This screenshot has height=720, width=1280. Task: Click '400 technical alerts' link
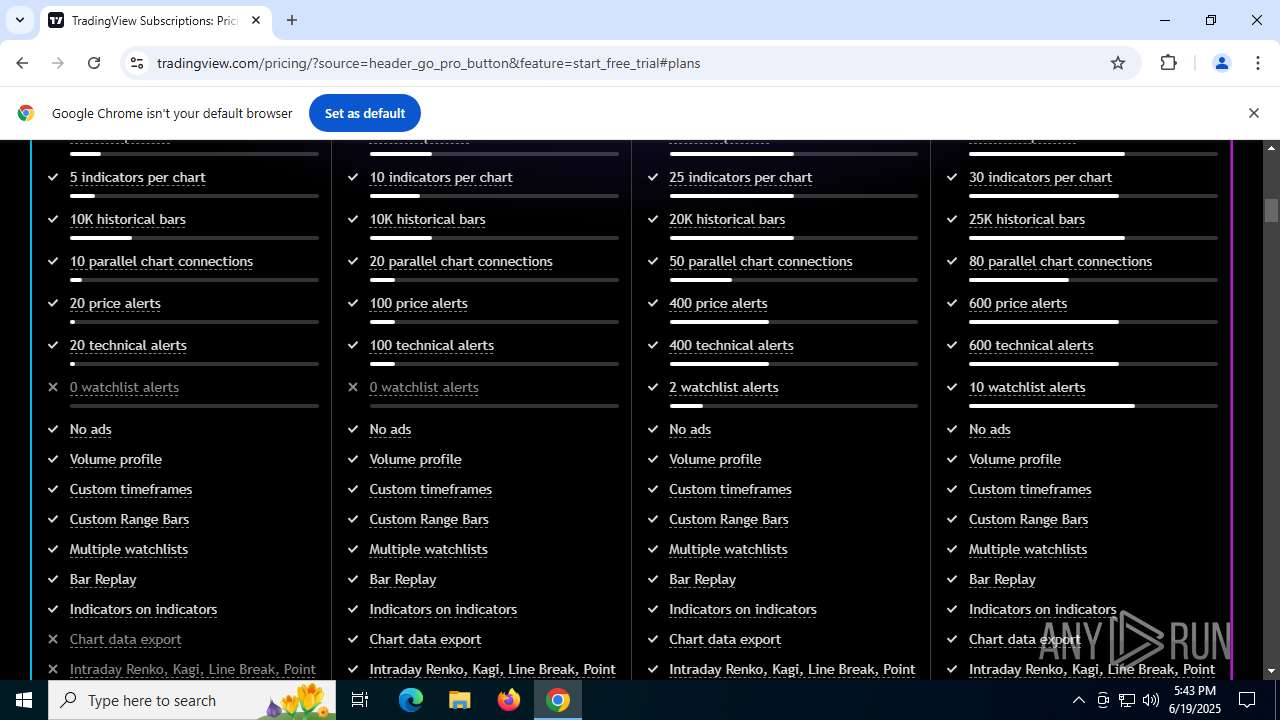click(731, 345)
